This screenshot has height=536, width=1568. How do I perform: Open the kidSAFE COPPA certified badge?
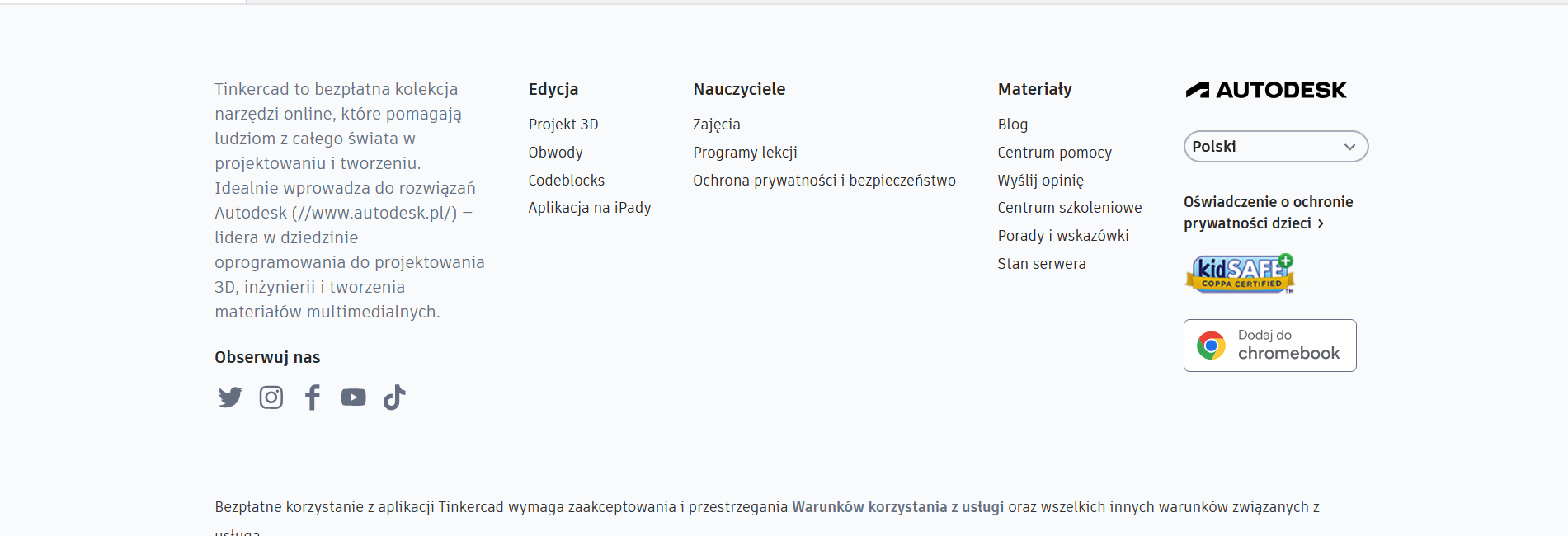tap(1240, 274)
